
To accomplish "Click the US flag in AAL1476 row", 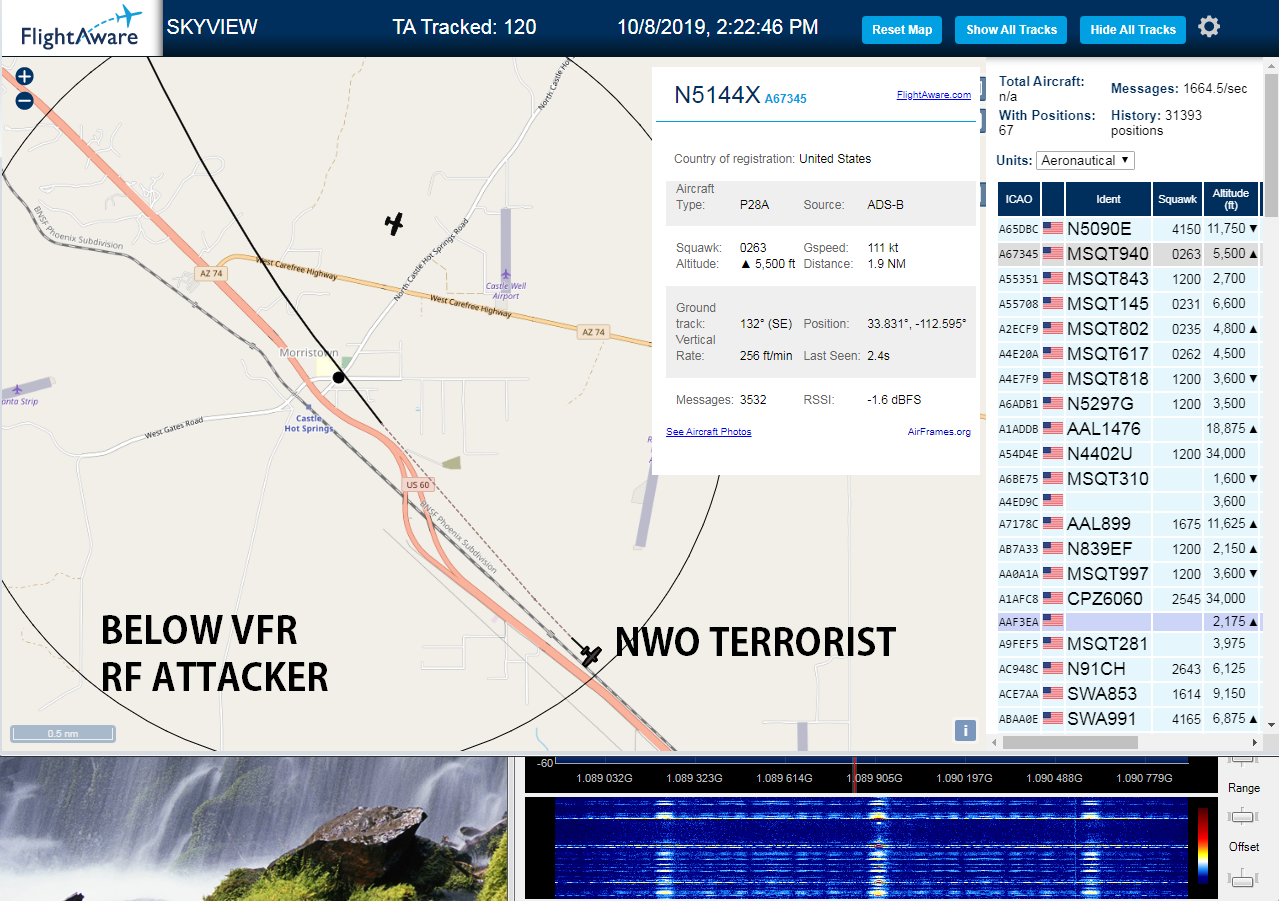I will [1053, 428].
